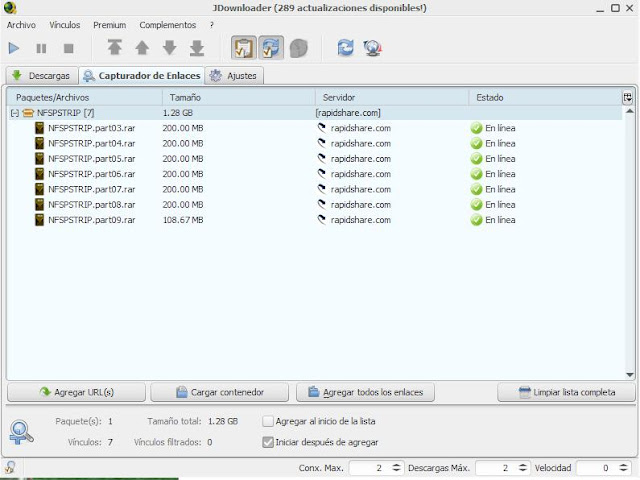Click the Cargar contenedor button

click(x=220, y=392)
